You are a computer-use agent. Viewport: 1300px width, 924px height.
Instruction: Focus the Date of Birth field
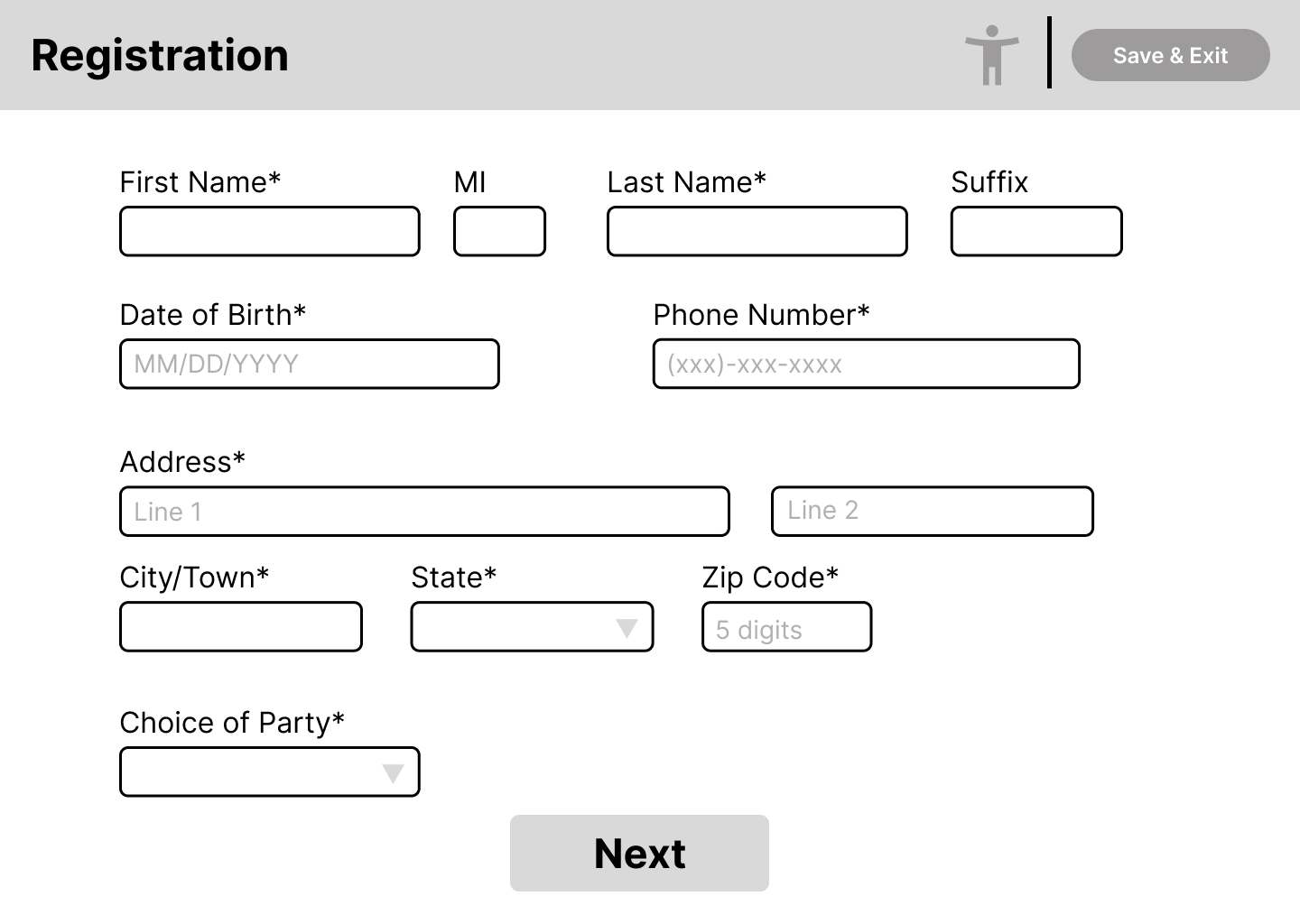point(309,365)
